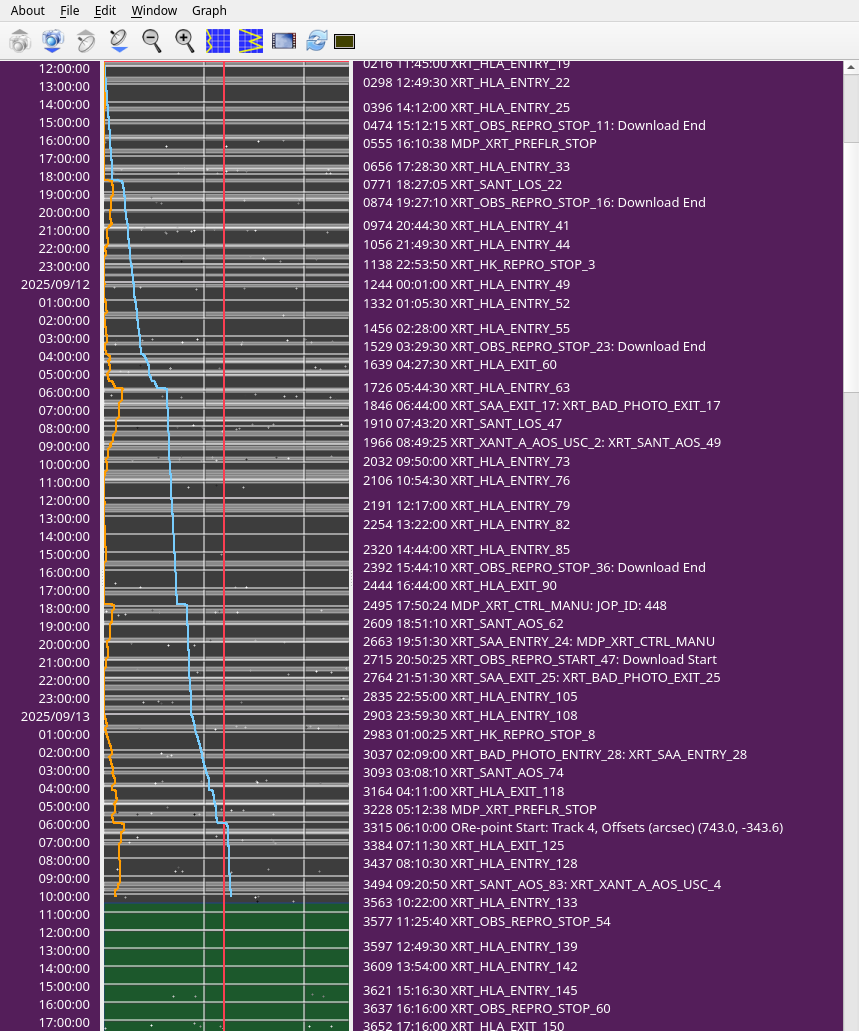Select the blue grid zigzag graph icon

coord(251,41)
